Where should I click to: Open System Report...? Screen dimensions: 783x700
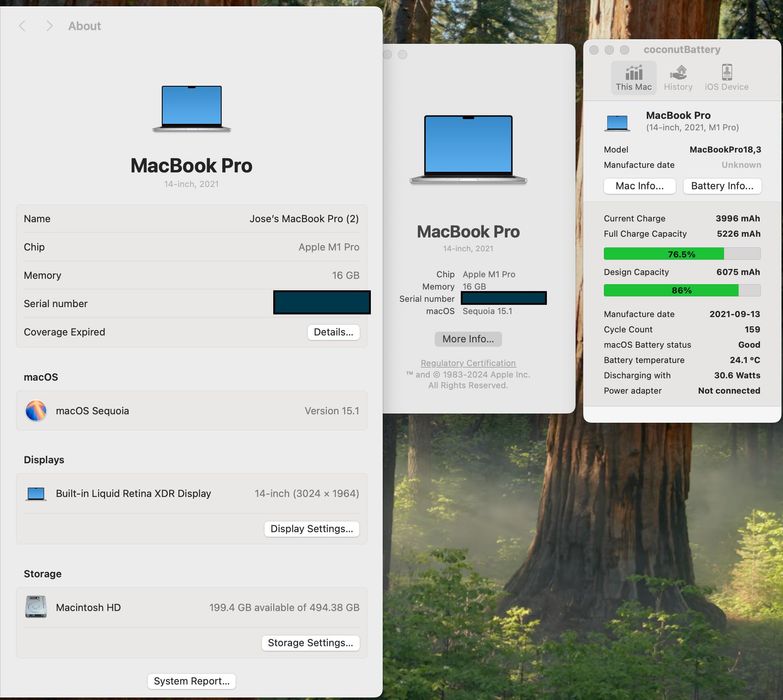click(x=192, y=681)
